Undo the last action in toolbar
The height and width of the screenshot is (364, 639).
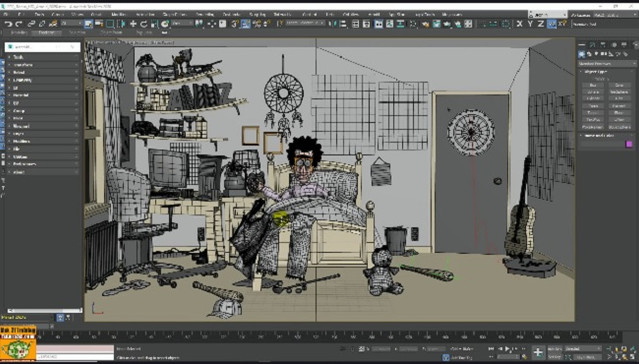click(x=8, y=24)
